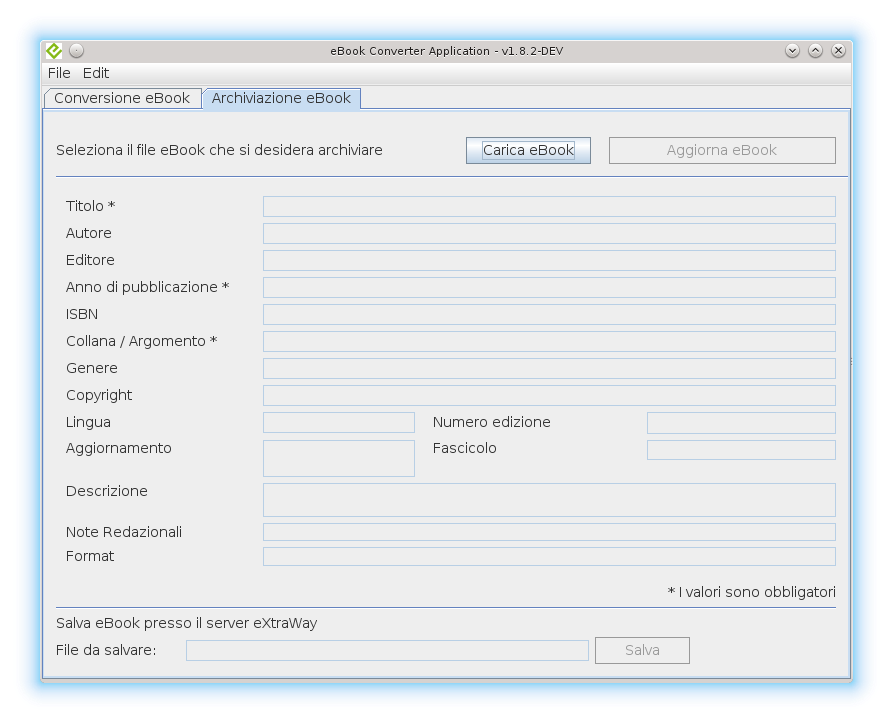Focus the Titolo text field
Screen dimensions: 893x723
click(549, 206)
